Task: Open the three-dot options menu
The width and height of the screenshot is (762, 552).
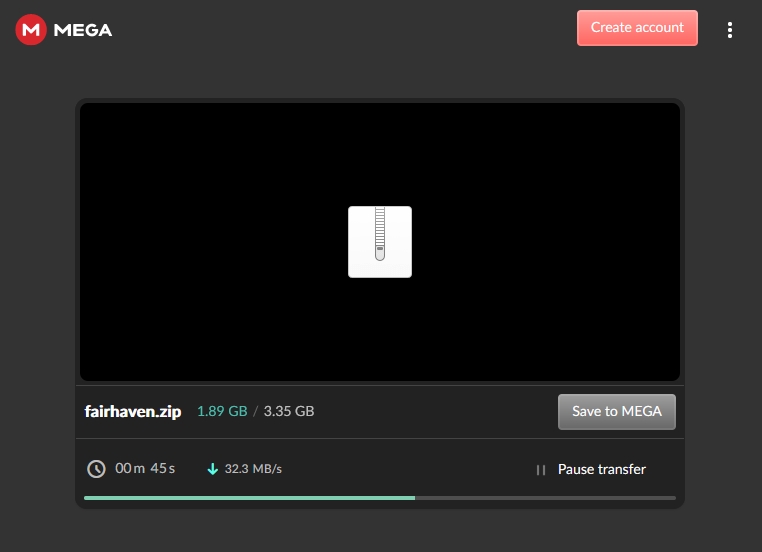Action: [729, 30]
